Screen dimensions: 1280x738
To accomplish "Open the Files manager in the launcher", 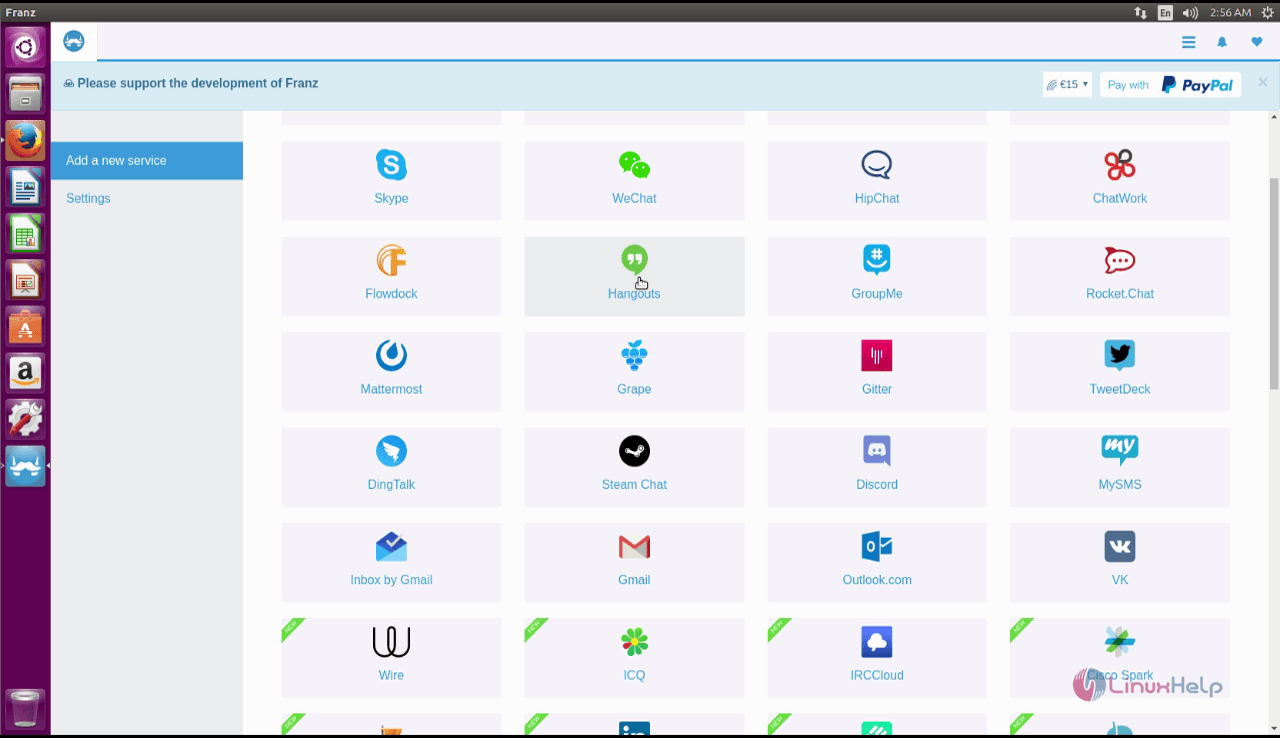I will point(25,95).
